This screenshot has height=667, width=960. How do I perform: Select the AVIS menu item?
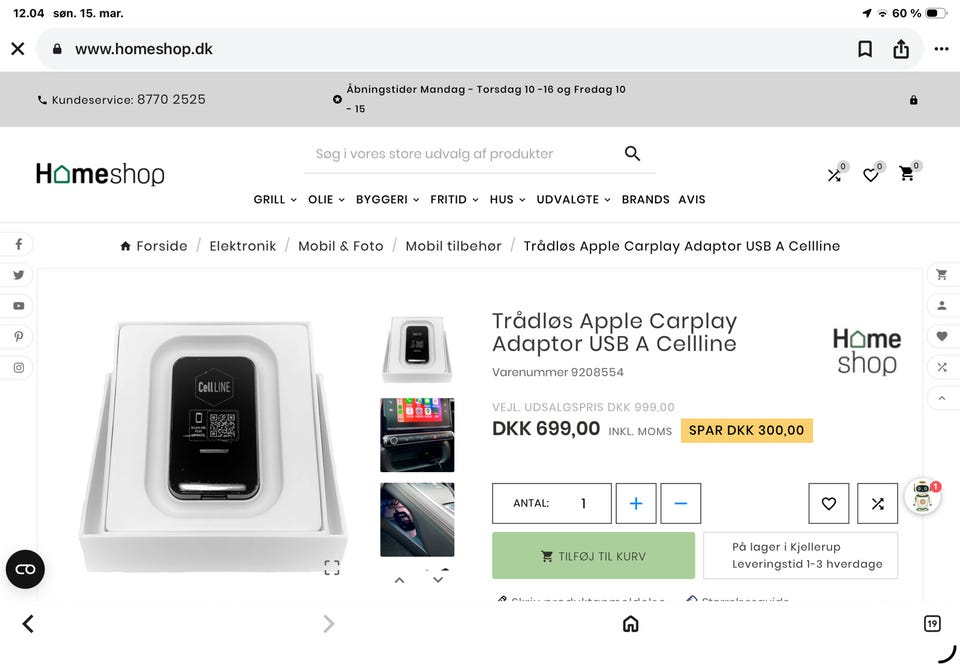[x=692, y=200]
